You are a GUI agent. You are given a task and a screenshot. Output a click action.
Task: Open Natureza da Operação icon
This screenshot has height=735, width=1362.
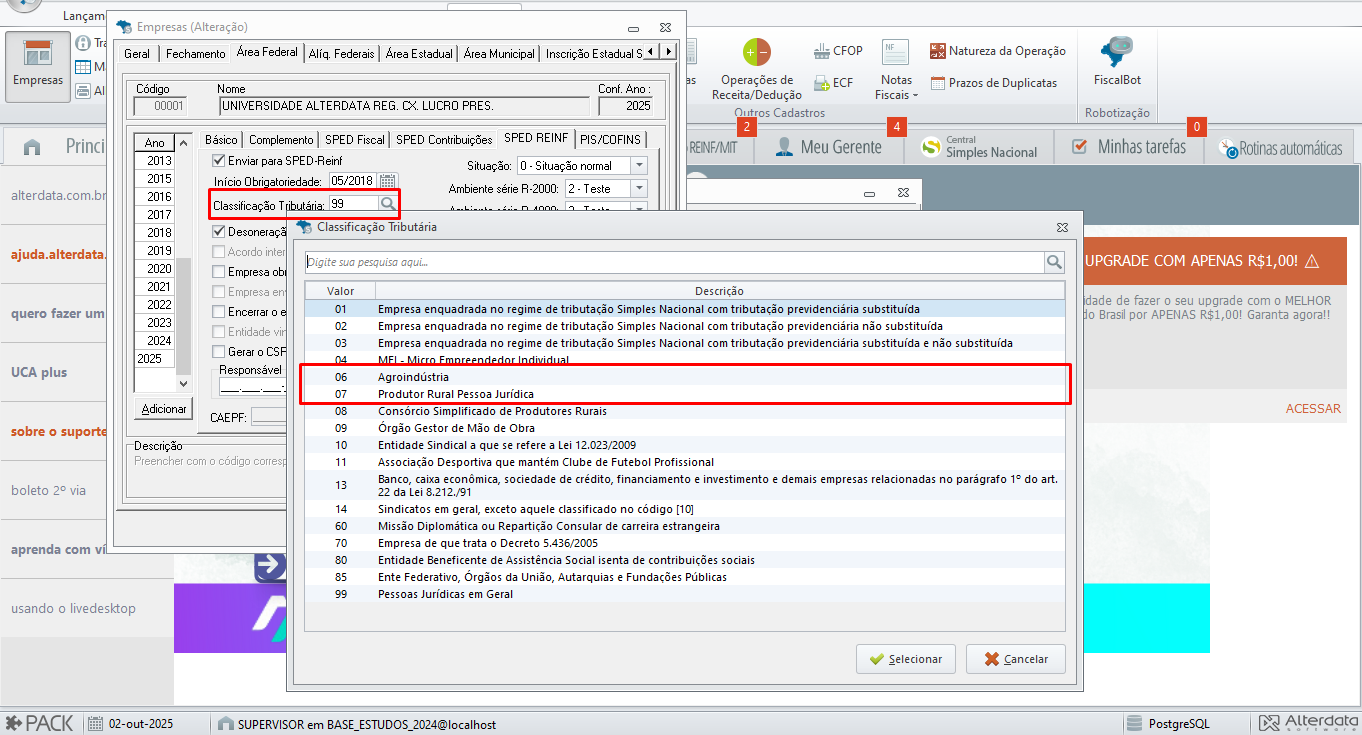[x=997, y=51]
